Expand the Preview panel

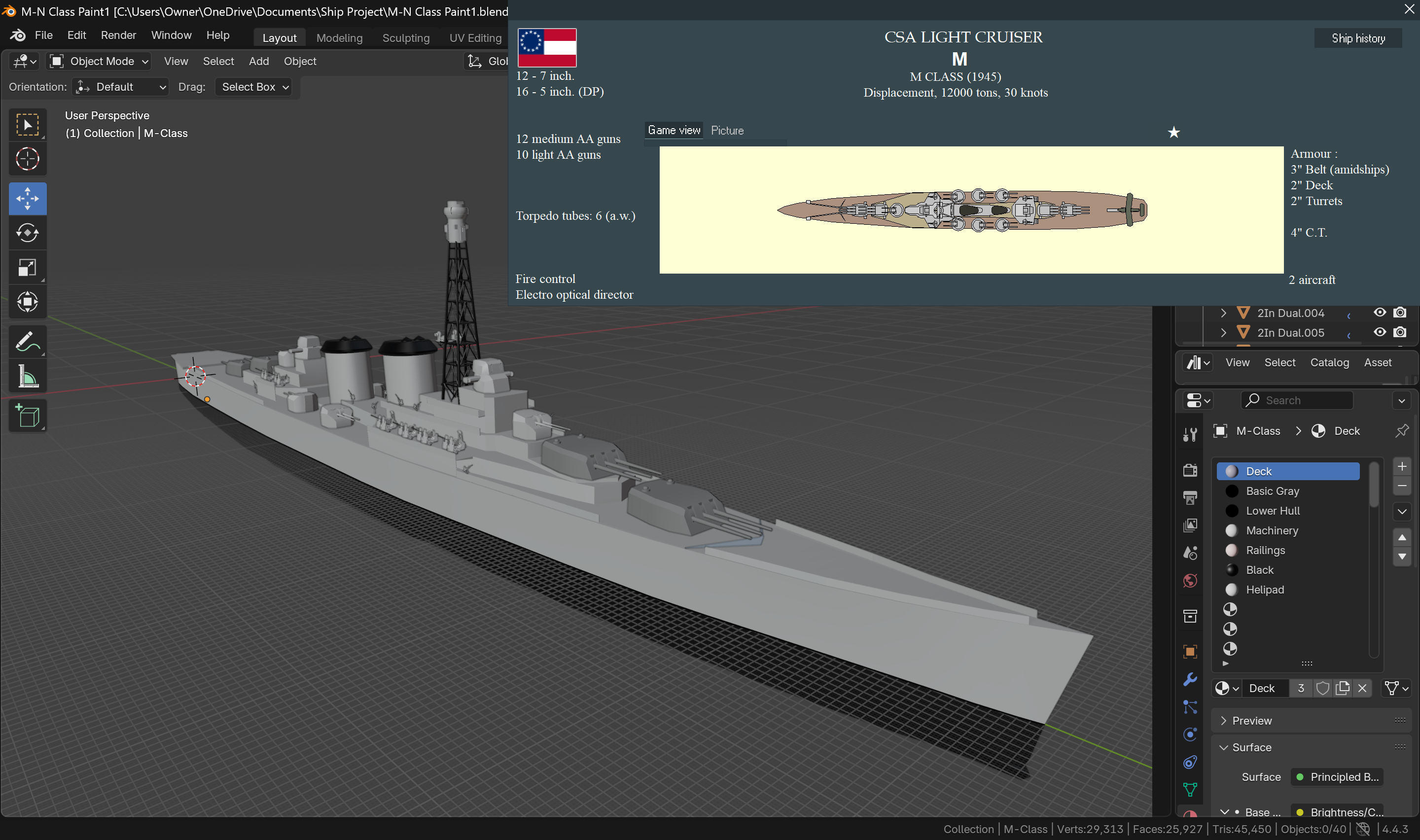tap(1251, 721)
